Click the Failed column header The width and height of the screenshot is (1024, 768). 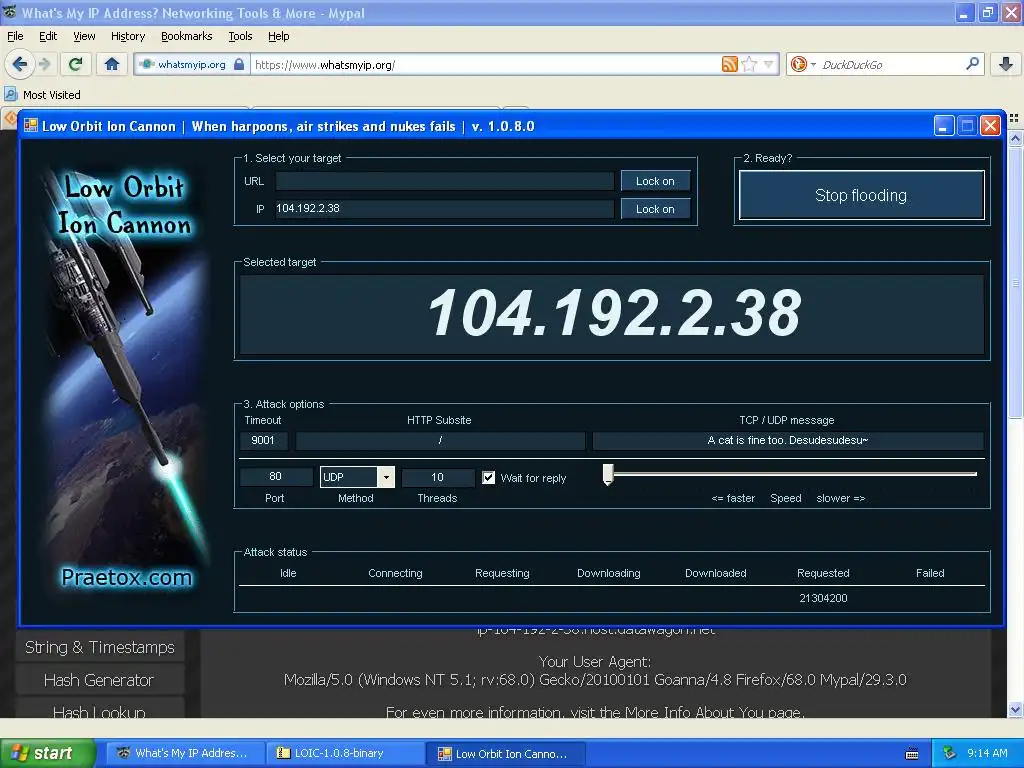pyautogui.click(x=930, y=573)
